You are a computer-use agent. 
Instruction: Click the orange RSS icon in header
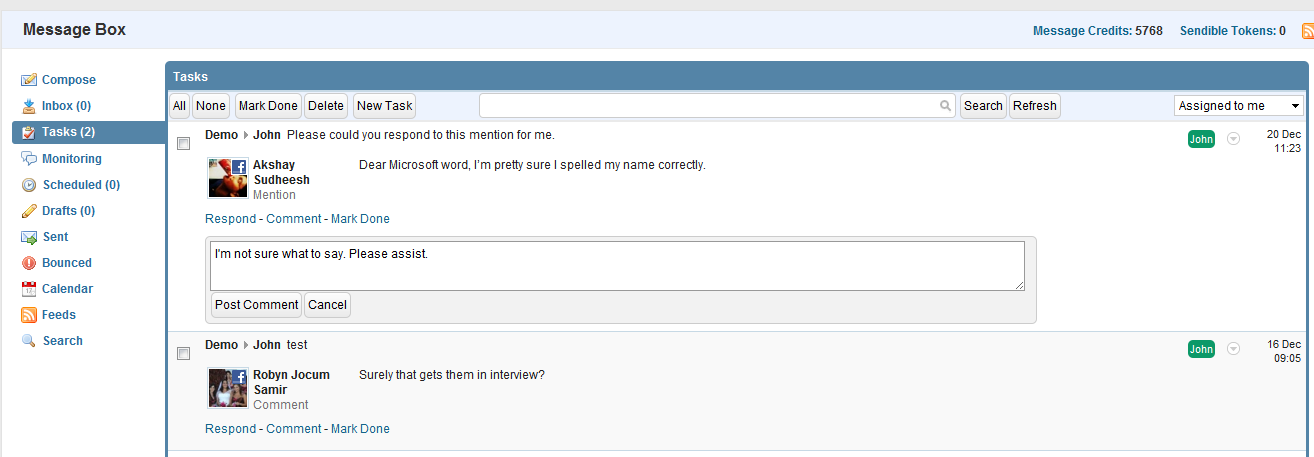pos(1307,31)
